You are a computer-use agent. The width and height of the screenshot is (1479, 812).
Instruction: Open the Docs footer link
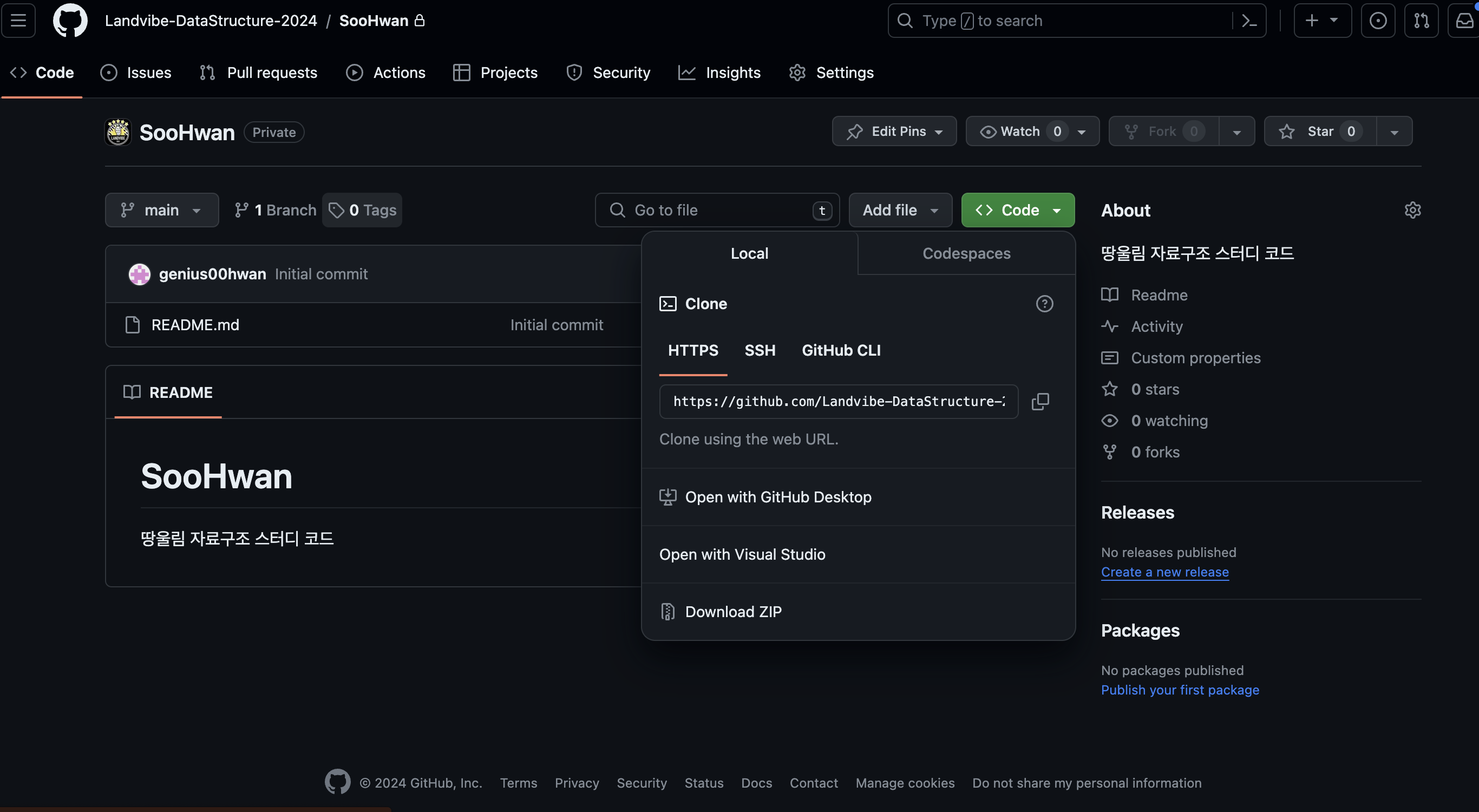(756, 783)
